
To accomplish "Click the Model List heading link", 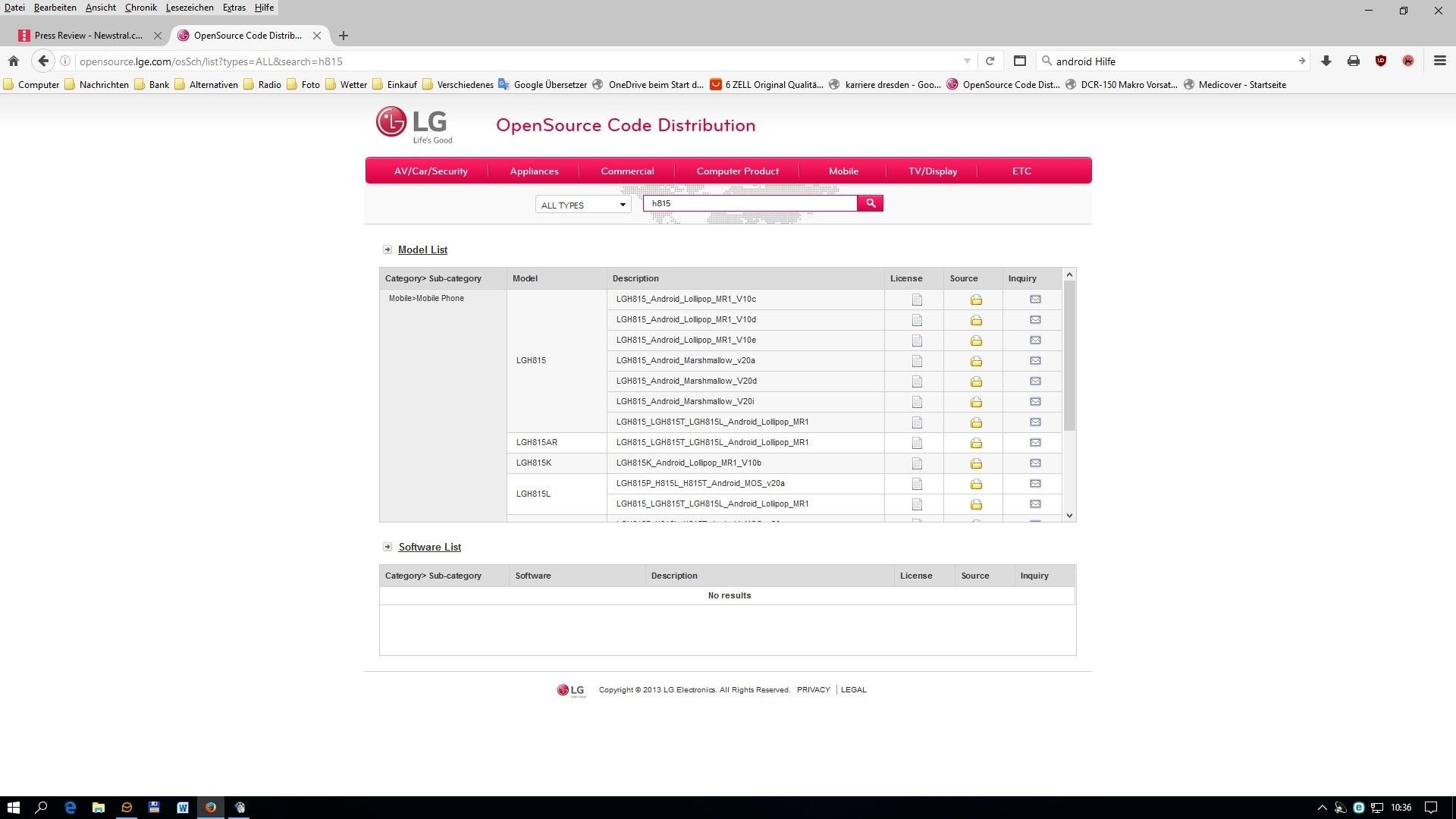I will [x=422, y=249].
